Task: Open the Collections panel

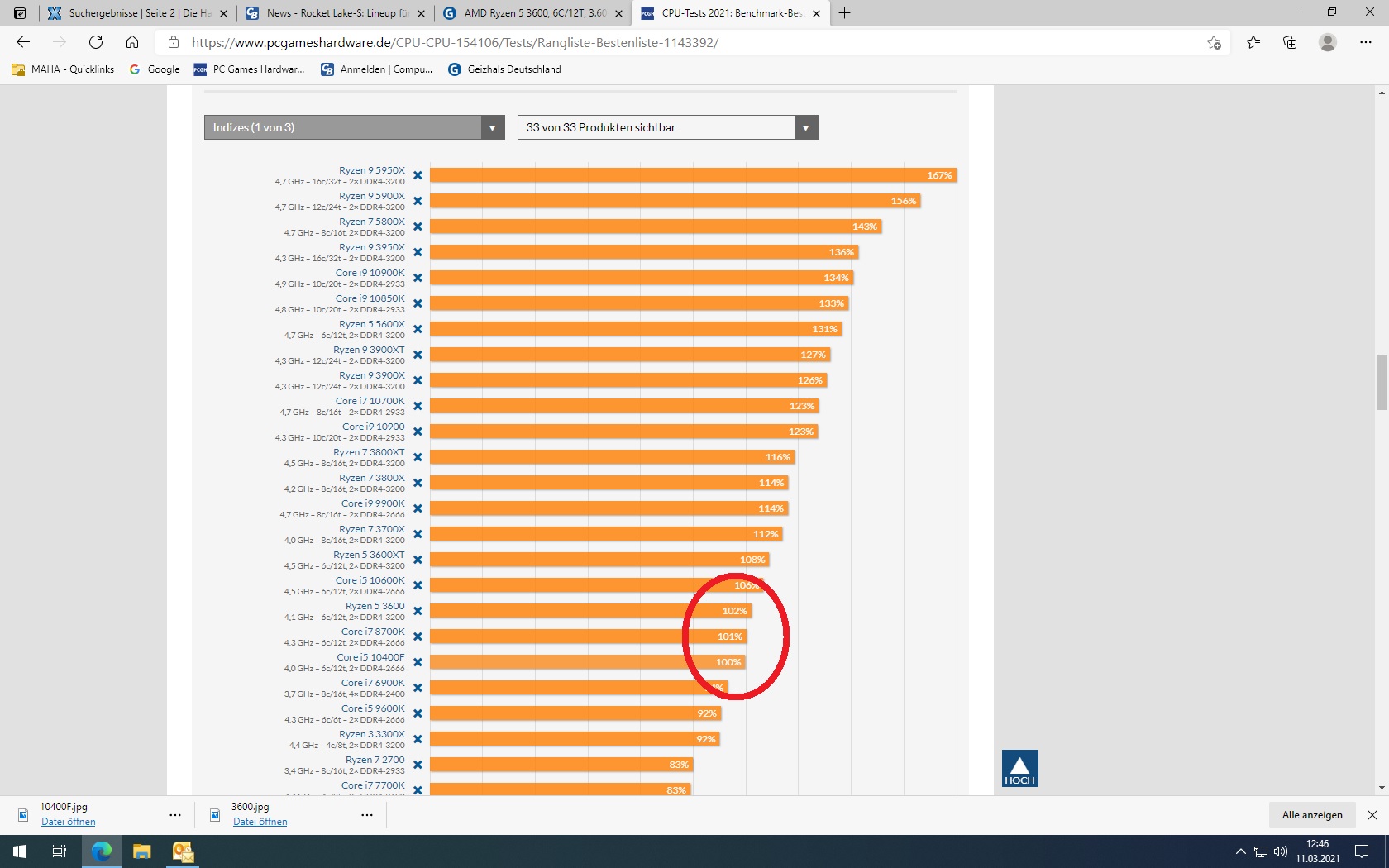Action: click(x=1290, y=42)
